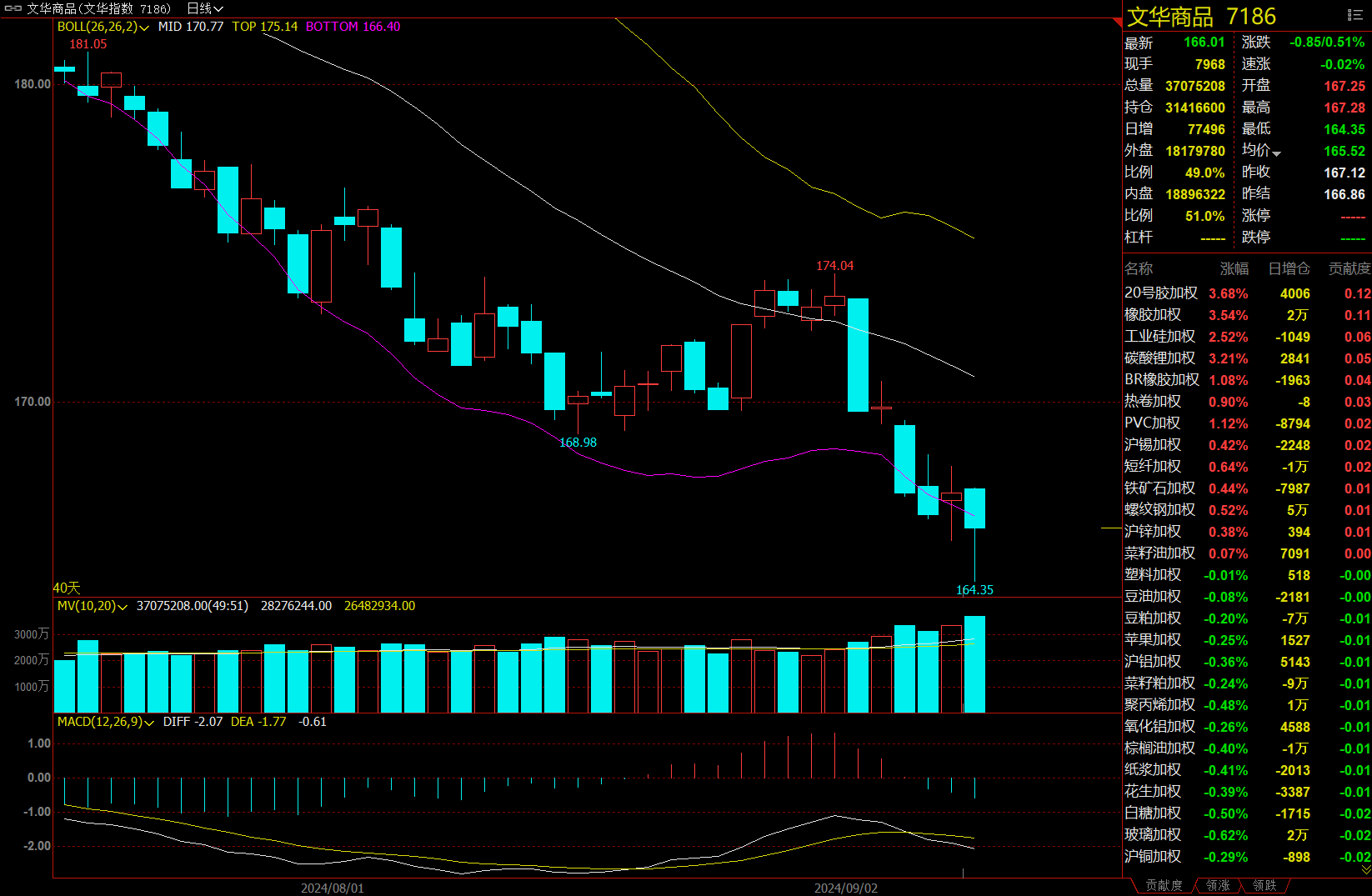
Task: Sort by the 涨幅 column header
Action: point(1234,268)
